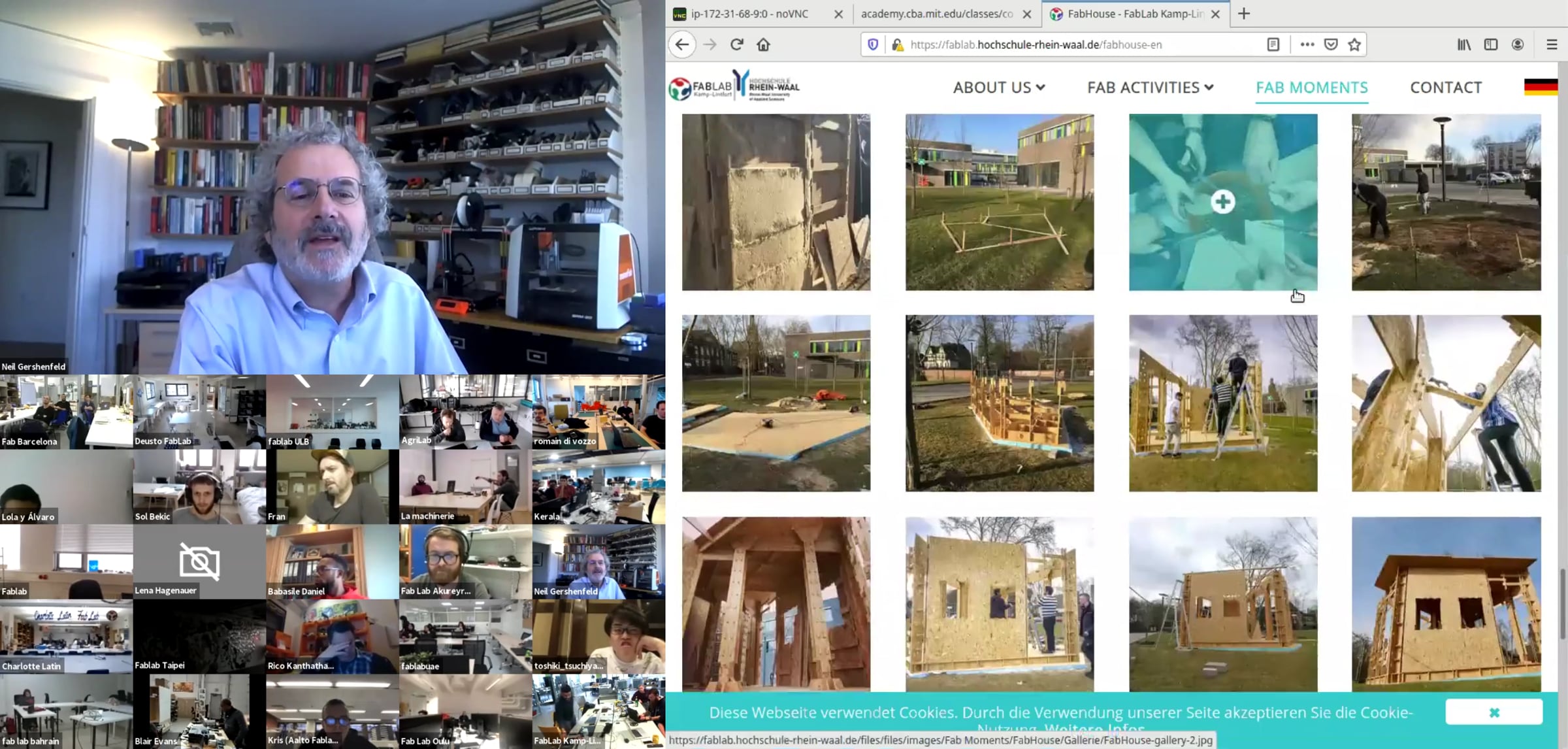Image resolution: width=1568 pixels, height=749 pixels.
Task: Select the FabHouse - FabLab Kamp-Lintfort tab
Action: tap(1135, 14)
